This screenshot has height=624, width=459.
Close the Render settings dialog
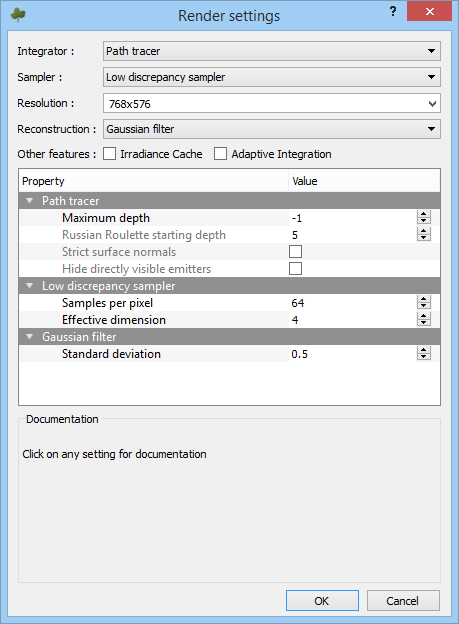pos(430,11)
